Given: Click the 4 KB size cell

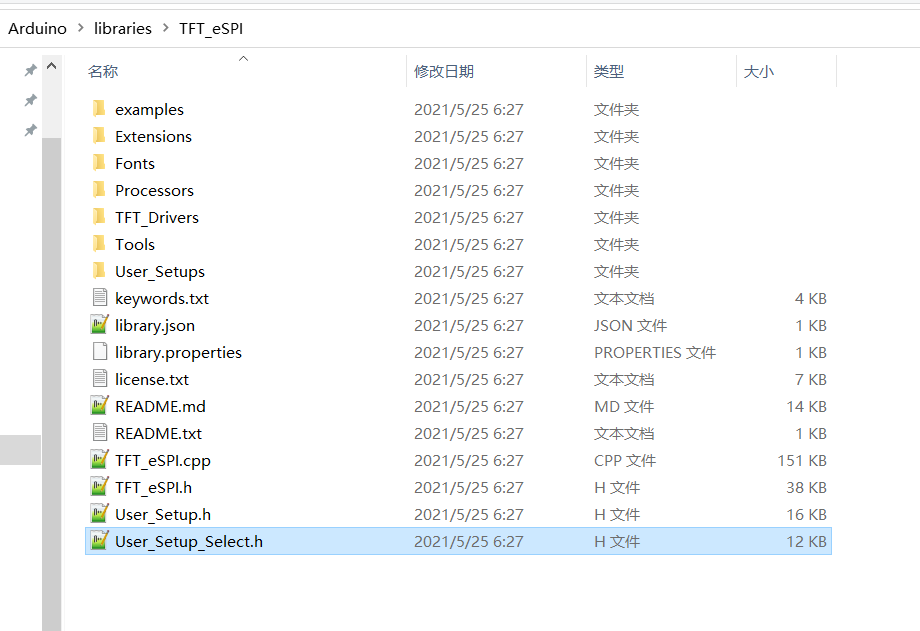Looking at the screenshot, I should pos(811,298).
